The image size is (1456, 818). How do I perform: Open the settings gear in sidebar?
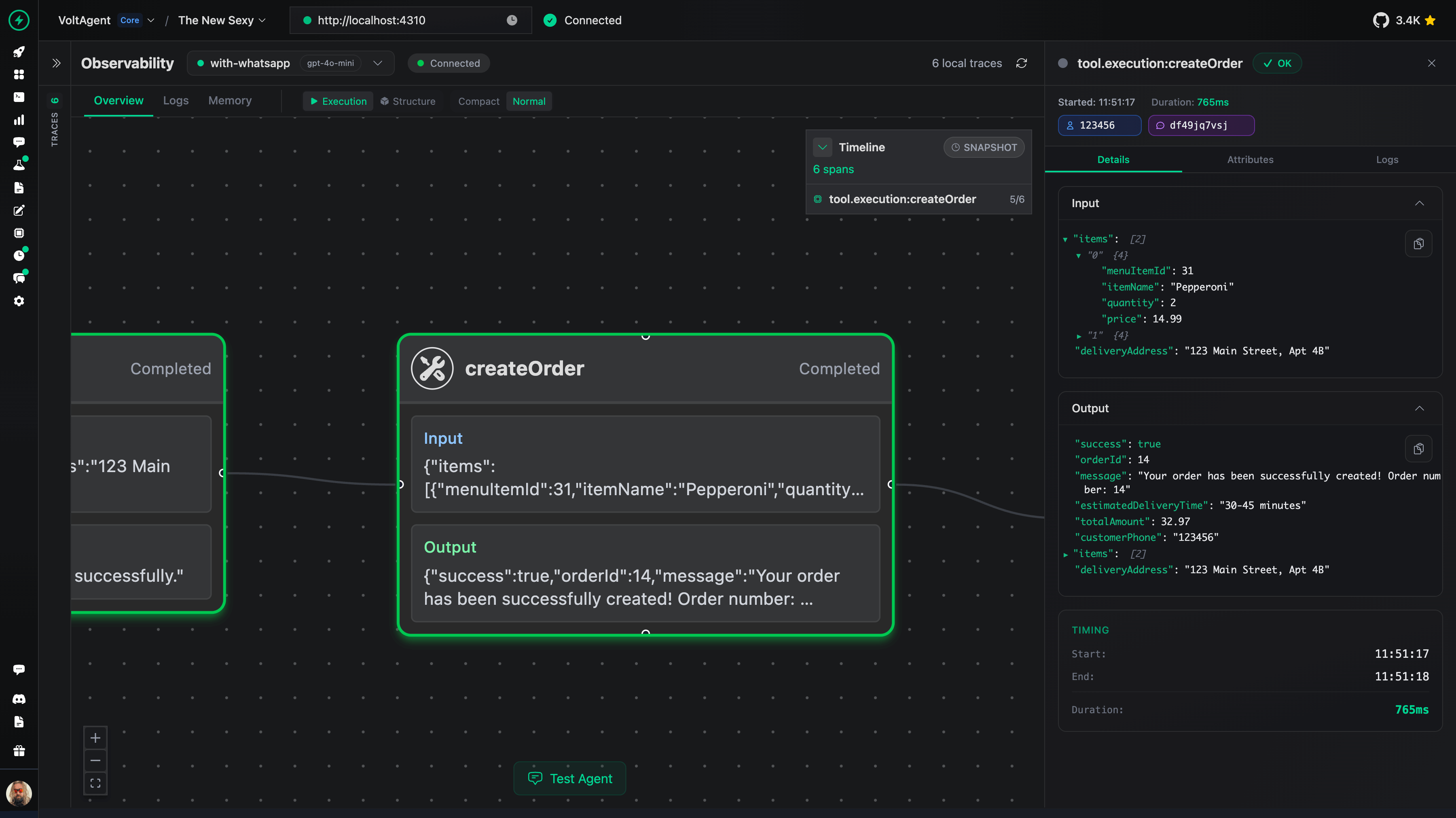[x=19, y=301]
